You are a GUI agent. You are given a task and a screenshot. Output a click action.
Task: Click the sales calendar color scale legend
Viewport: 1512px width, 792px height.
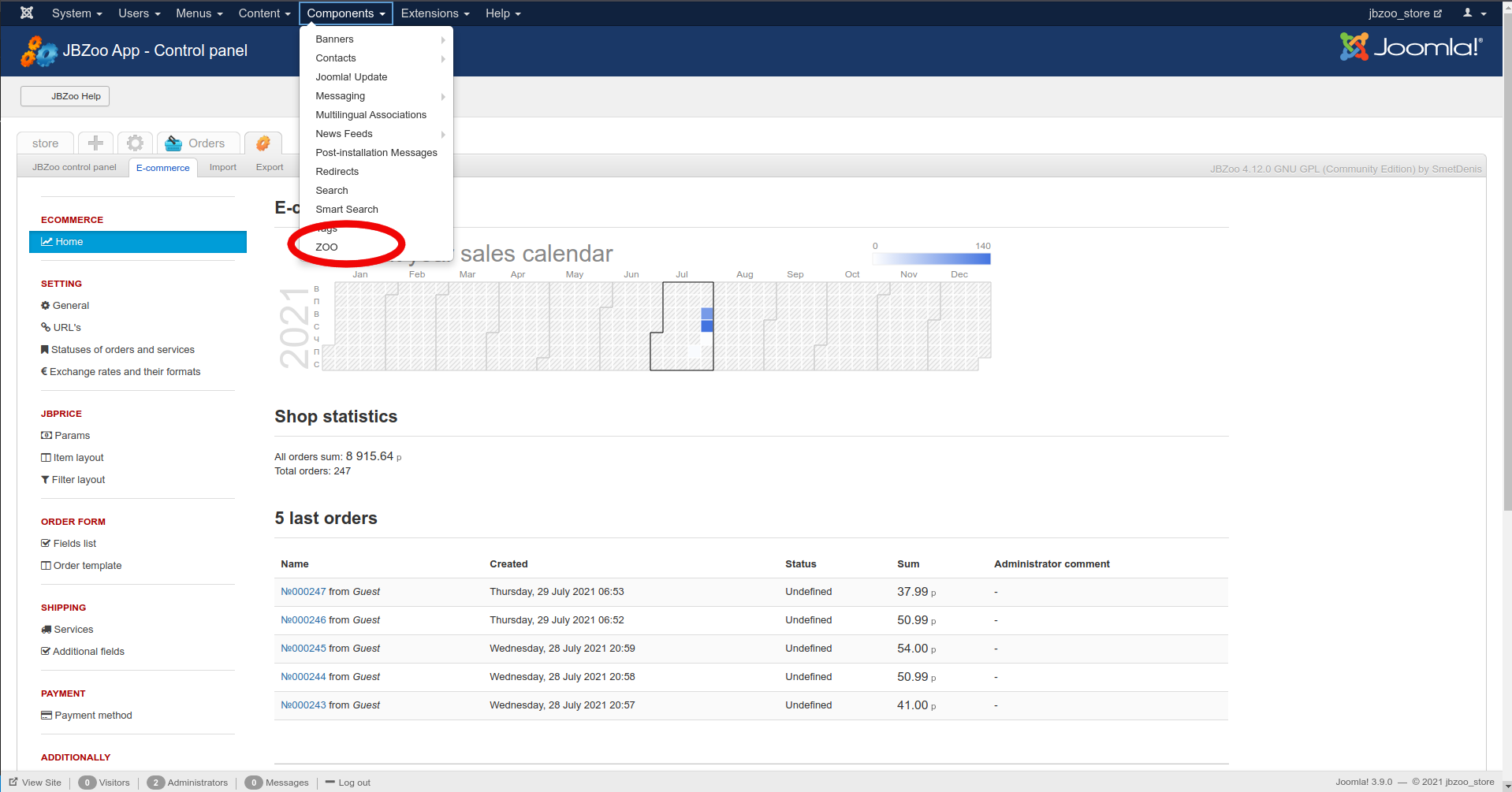click(931, 258)
